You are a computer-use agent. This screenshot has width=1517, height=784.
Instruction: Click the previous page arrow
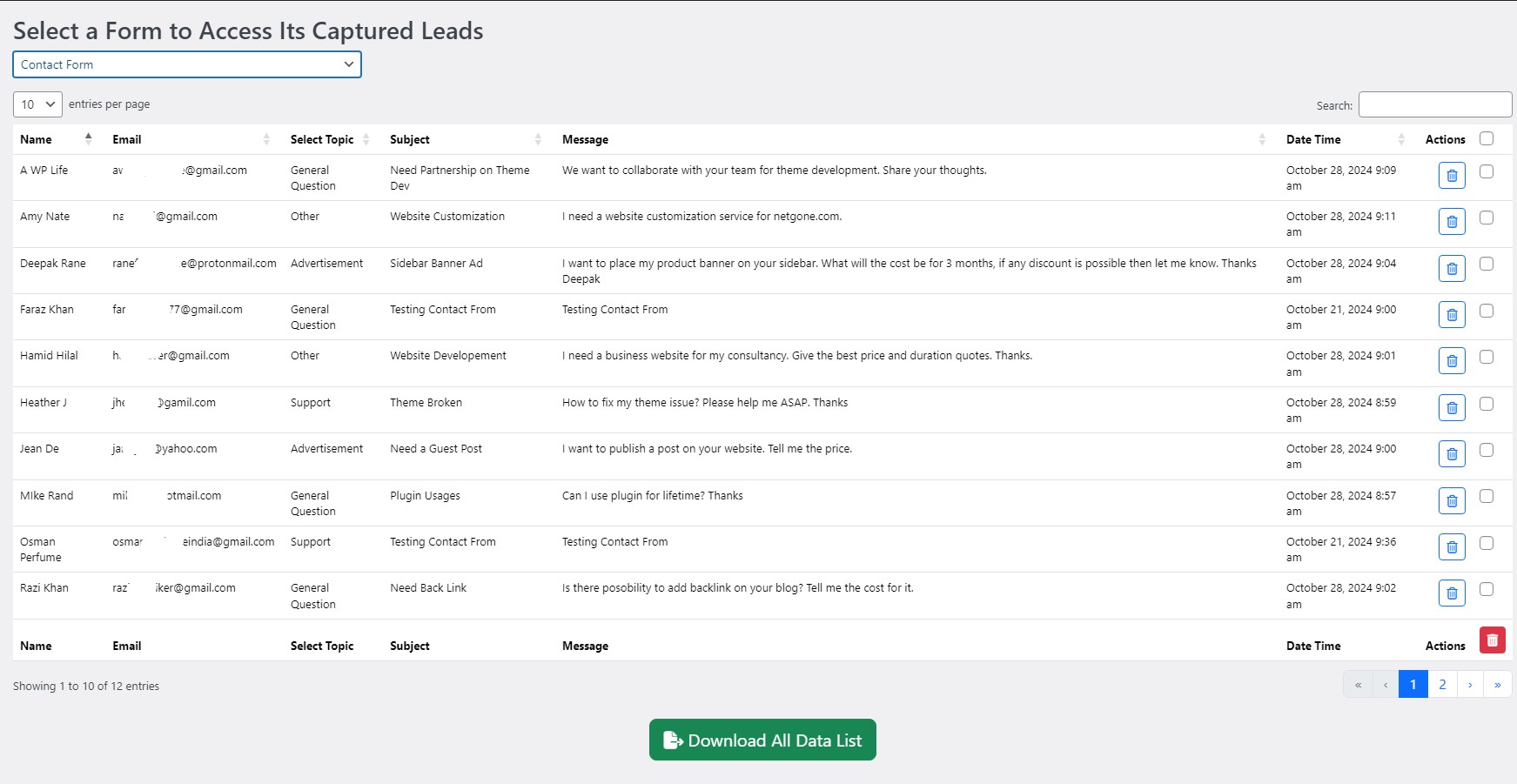coord(1386,684)
